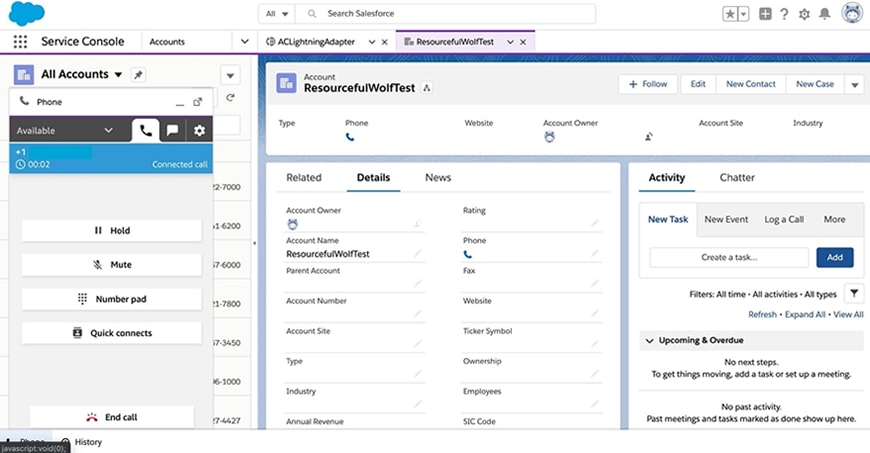Screen dimensions: 870x453
Task: Edit the Account Name field pencil
Action: pos(418,253)
